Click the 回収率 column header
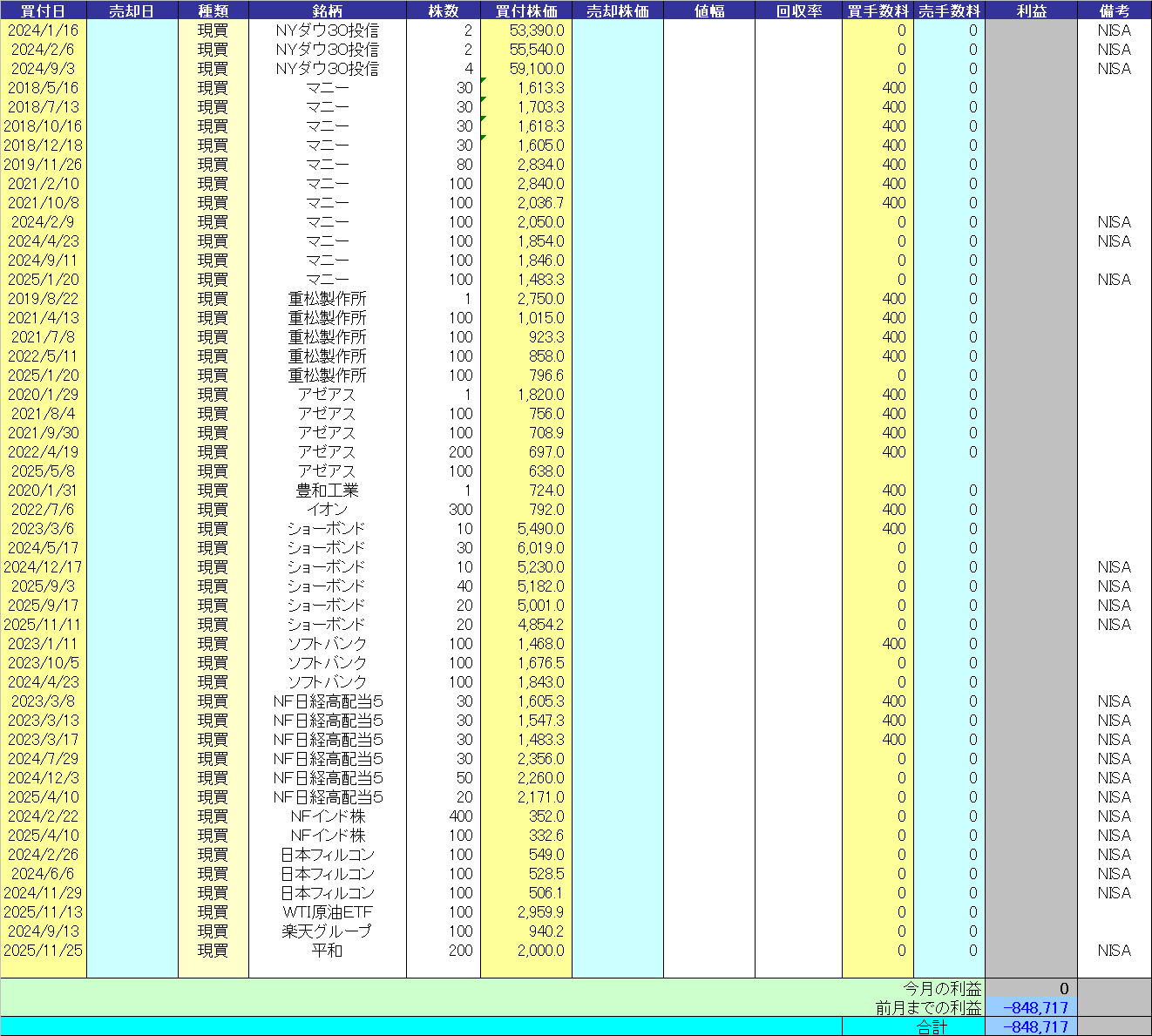The height and width of the screenshot is (1036, 1152). tap(797, 10)
